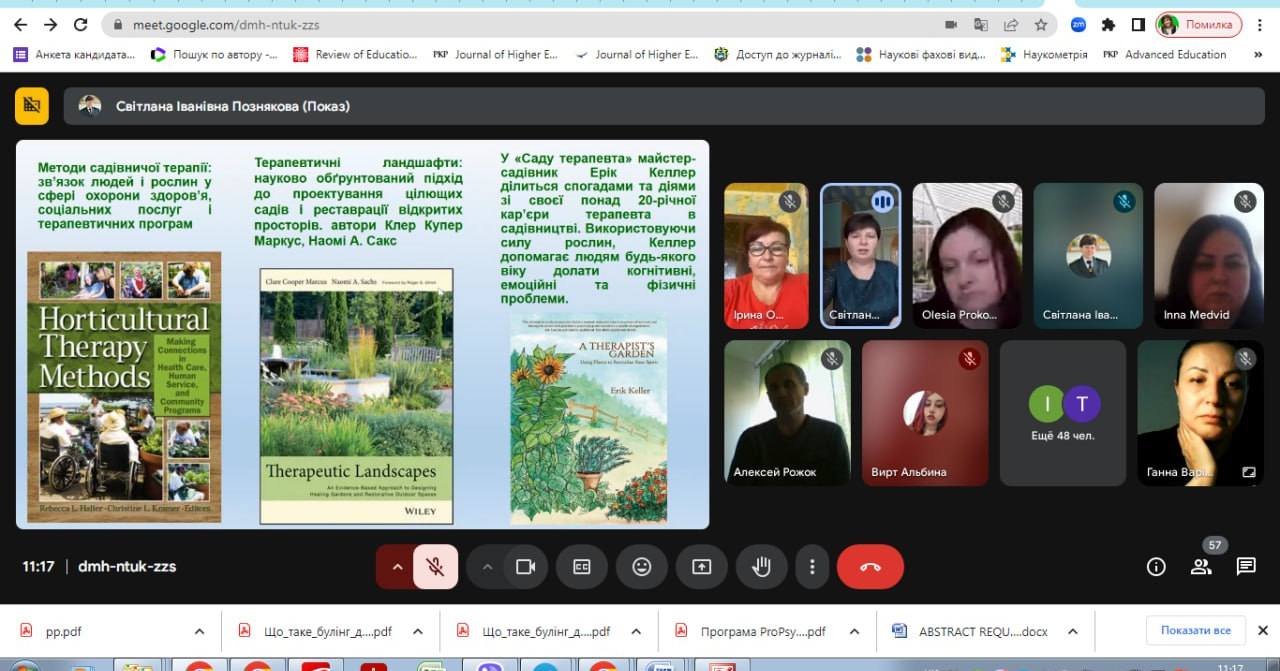Open the profile button labeled Помилка
The image size is (1280, 671).
tap(1199, 25)
